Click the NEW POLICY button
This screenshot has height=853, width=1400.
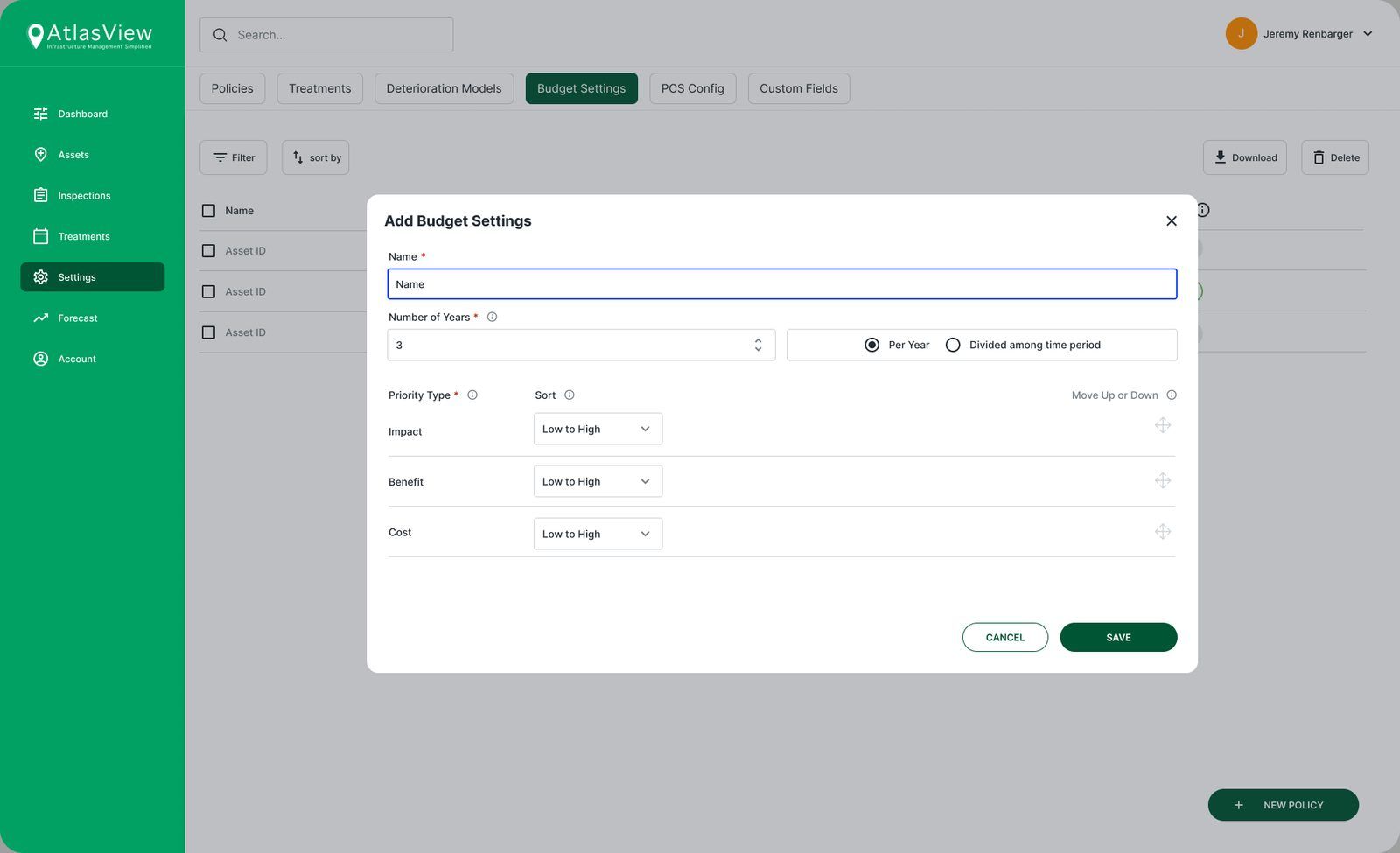point(1283,805)
